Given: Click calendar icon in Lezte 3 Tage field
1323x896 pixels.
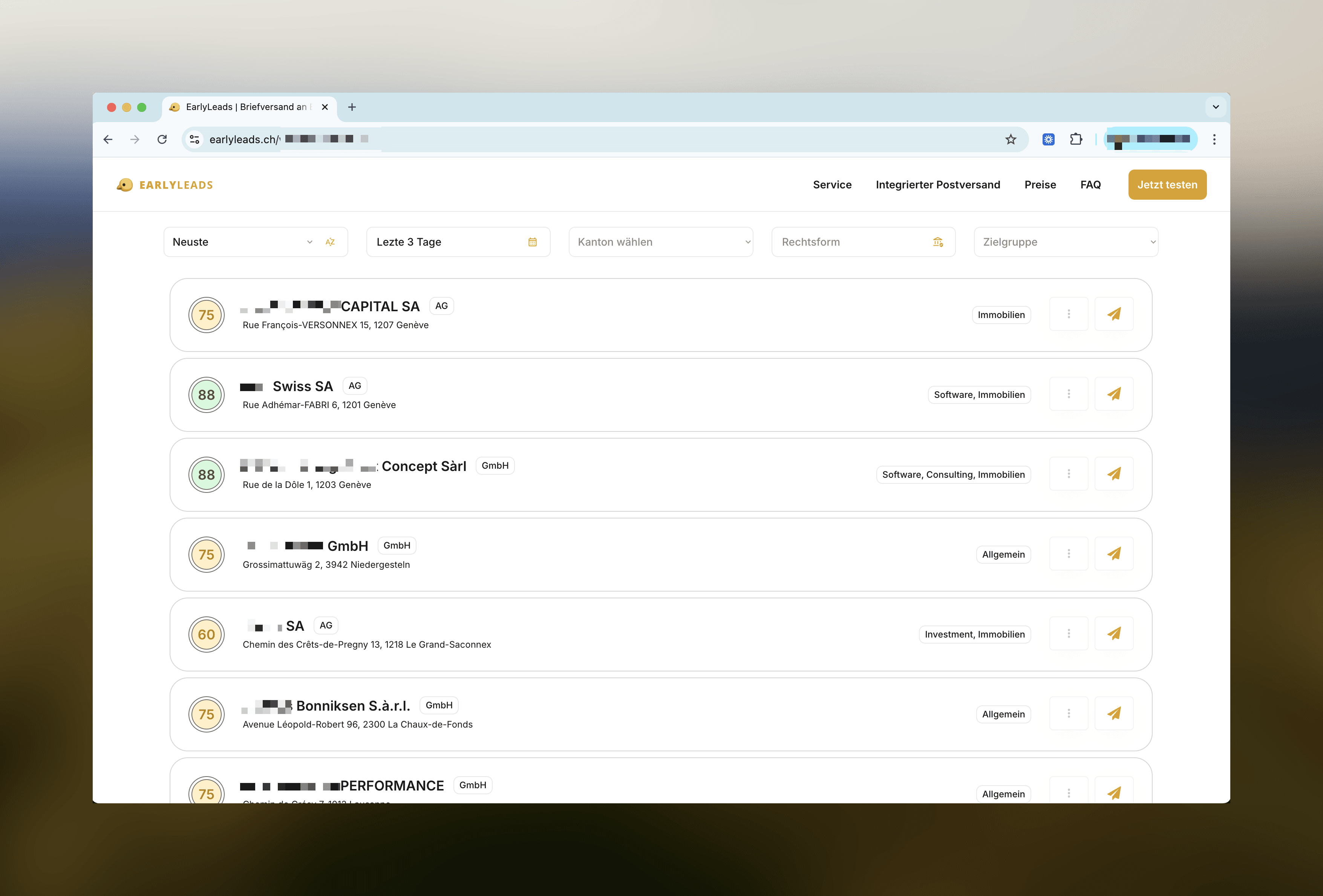Looking at the screenshot, I should 532,242.
